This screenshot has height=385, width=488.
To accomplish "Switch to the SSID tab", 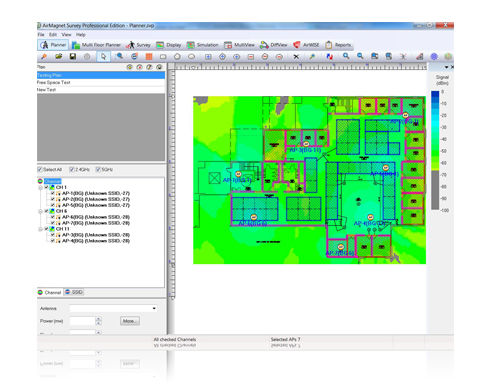I will click(x=74, y=292).
